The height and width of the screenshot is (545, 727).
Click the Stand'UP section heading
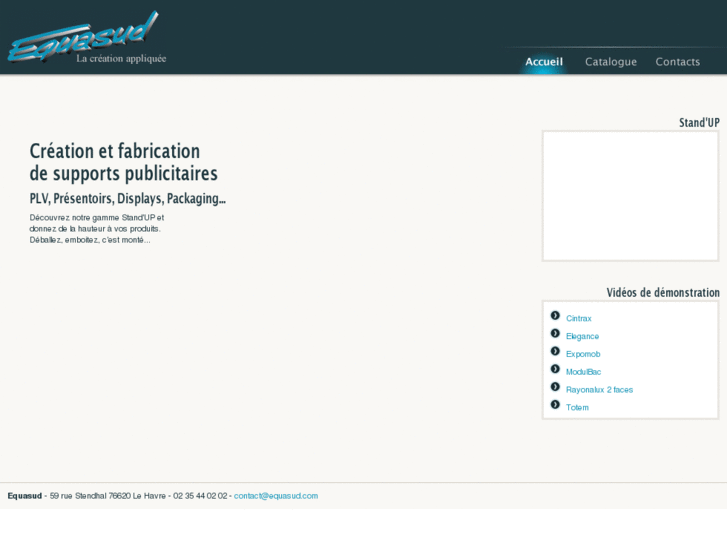pyautogui.click(x=699, y=122)
